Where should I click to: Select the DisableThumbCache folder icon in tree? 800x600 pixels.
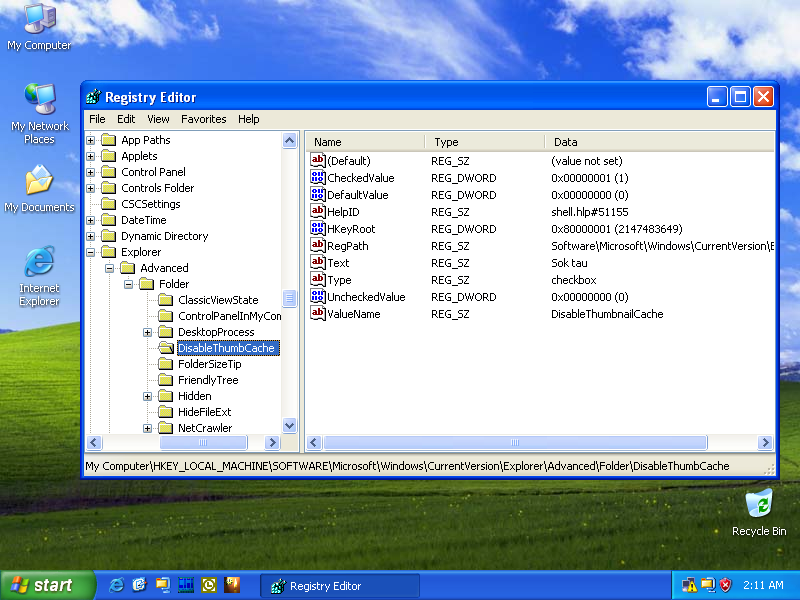pos(166,348)
